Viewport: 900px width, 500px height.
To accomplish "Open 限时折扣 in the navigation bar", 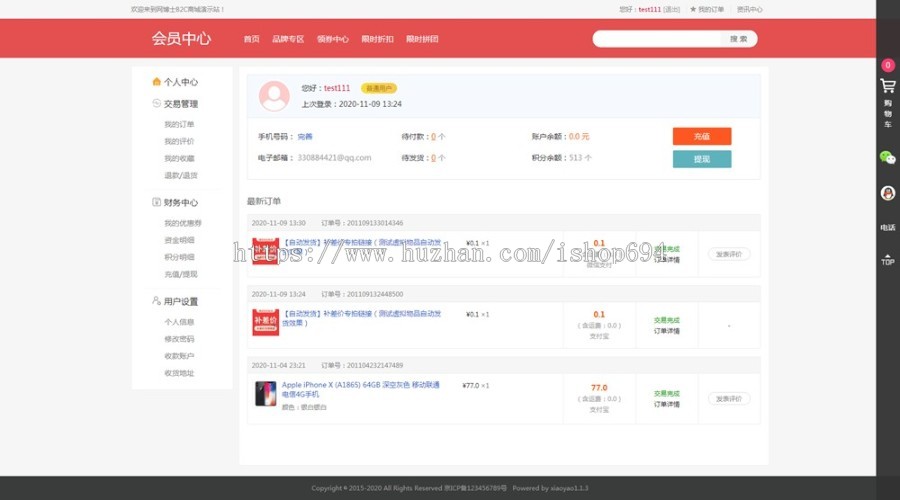I will point(377,39).
